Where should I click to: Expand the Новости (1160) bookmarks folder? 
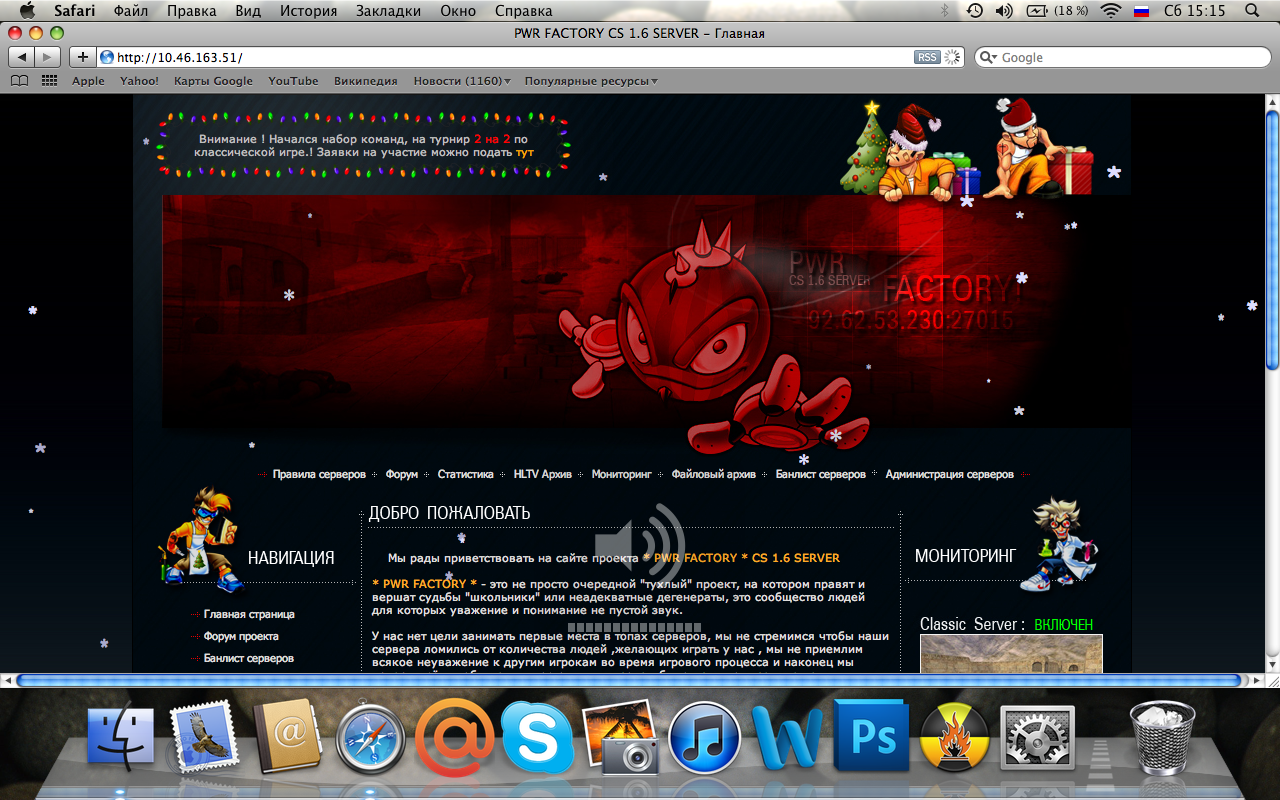click(461, 81)
